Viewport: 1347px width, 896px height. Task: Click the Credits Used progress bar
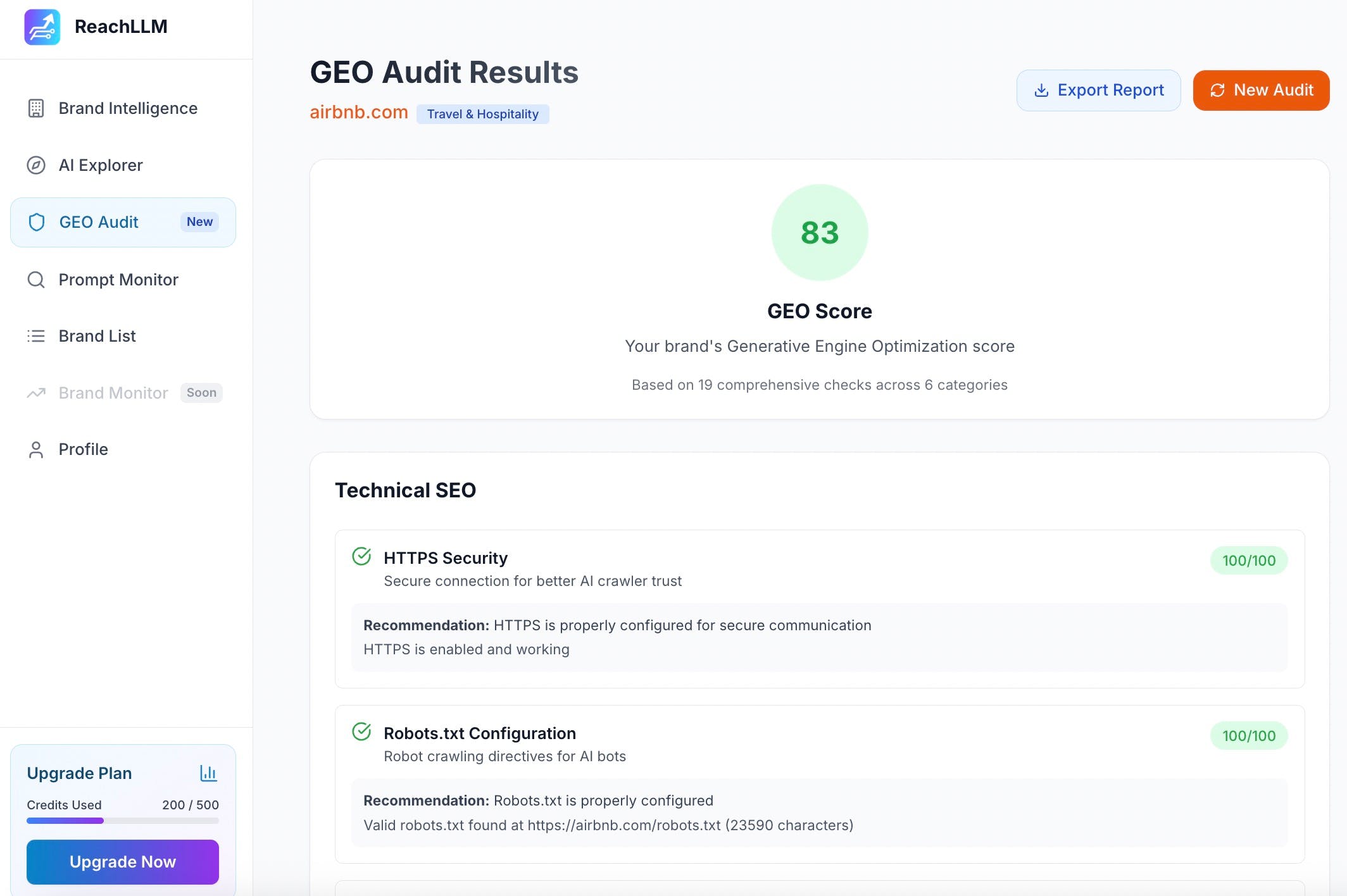click(123, 821)
